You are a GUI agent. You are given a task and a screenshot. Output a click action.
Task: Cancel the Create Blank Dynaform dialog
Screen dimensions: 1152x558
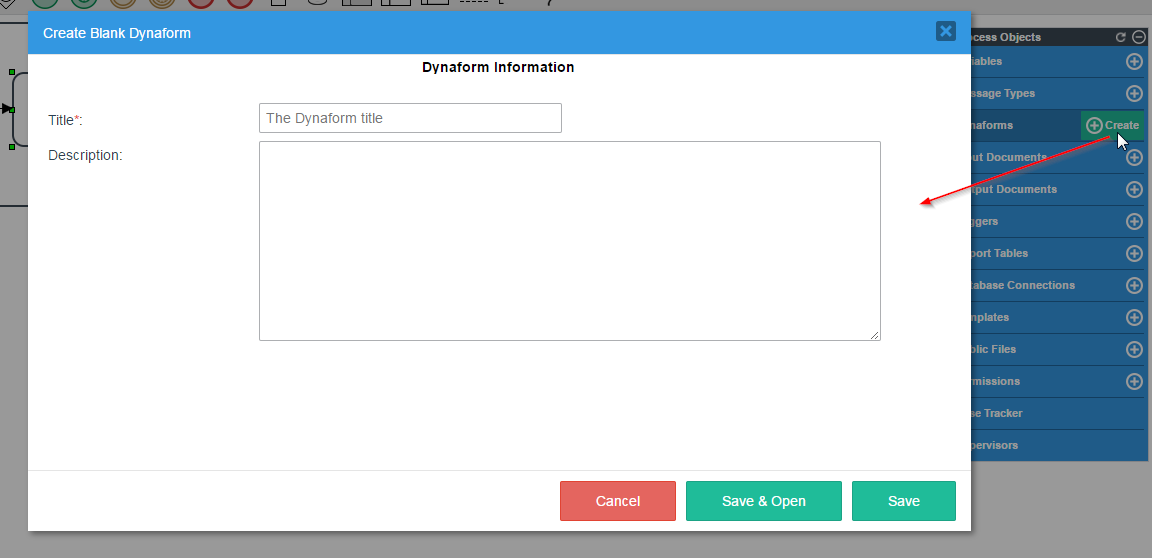[617, 501]
